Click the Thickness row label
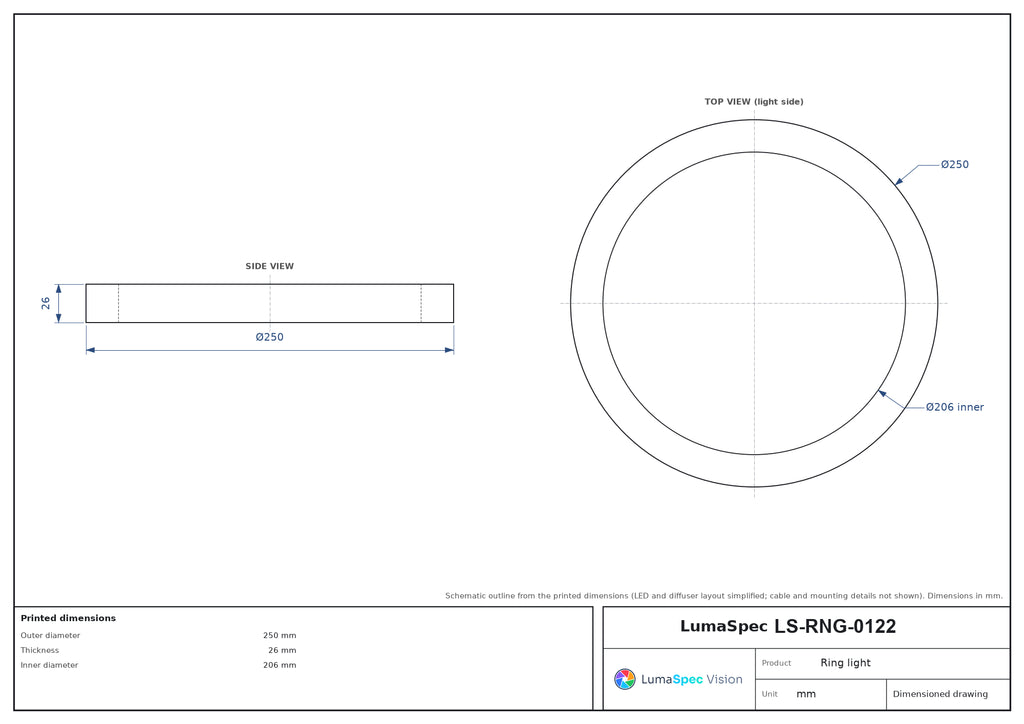 tap(39, 650)
